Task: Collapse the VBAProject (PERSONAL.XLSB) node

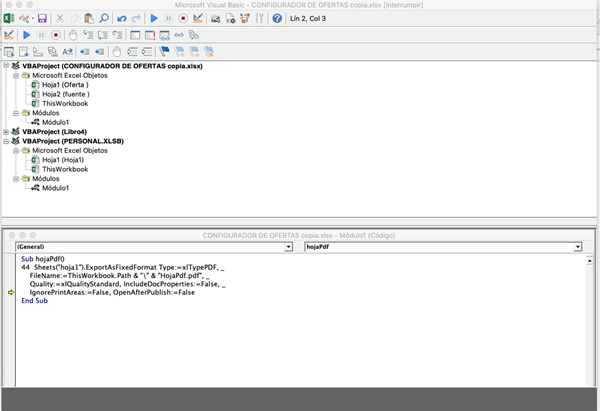Action: [x=6, y=141]
